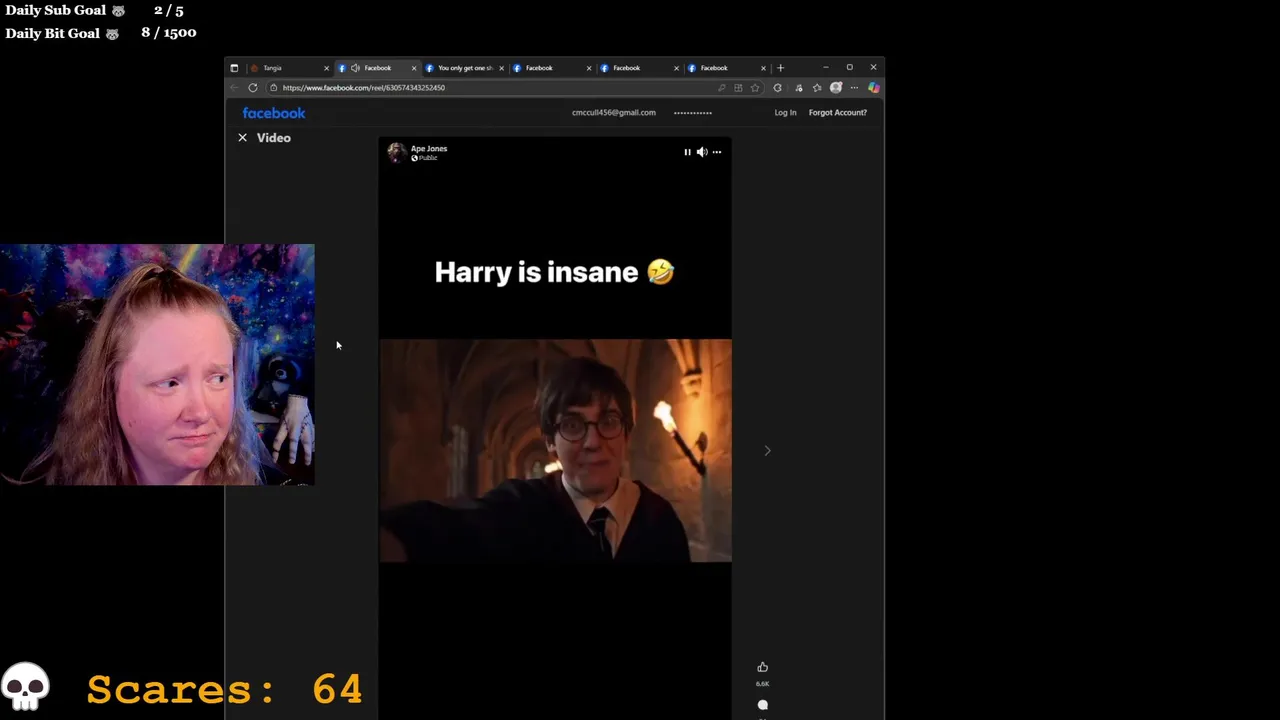This screenshot has width=1280, height=720.
Task: Mute the tab via speaker icon on tab
Action: pos(355,68)
